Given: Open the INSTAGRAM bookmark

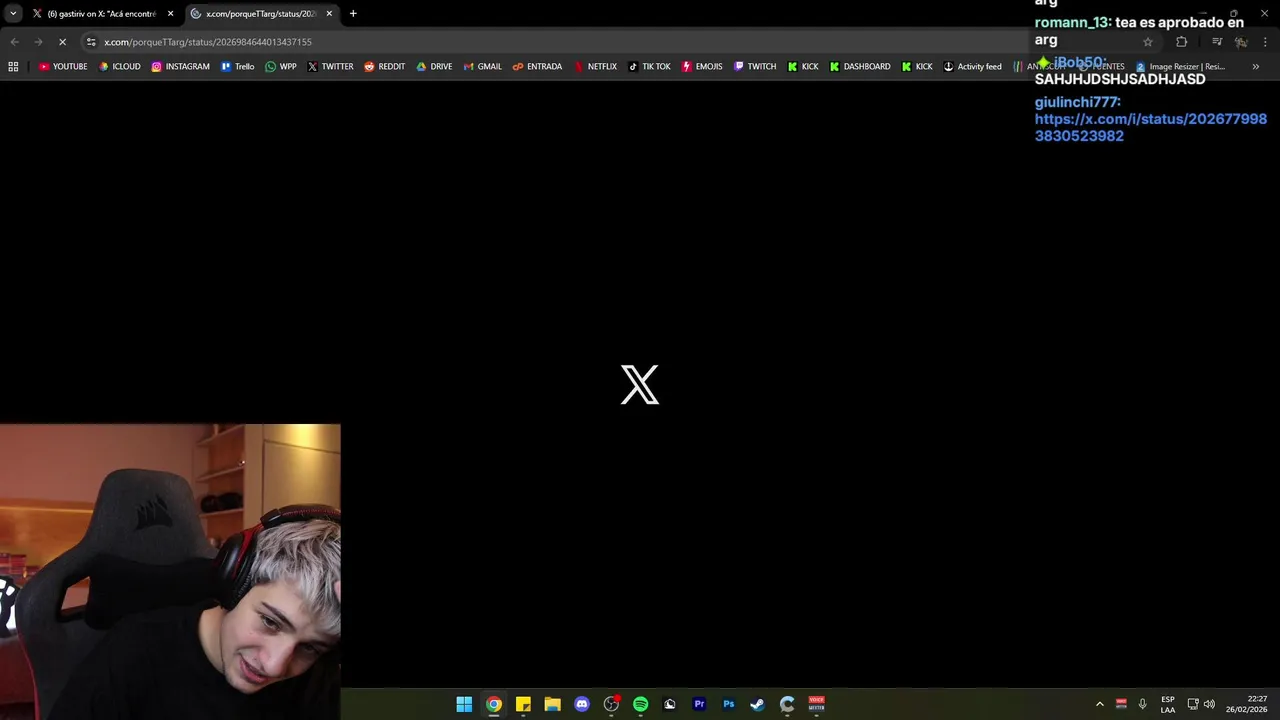Looking at the screenshot, I should point(180,66).
